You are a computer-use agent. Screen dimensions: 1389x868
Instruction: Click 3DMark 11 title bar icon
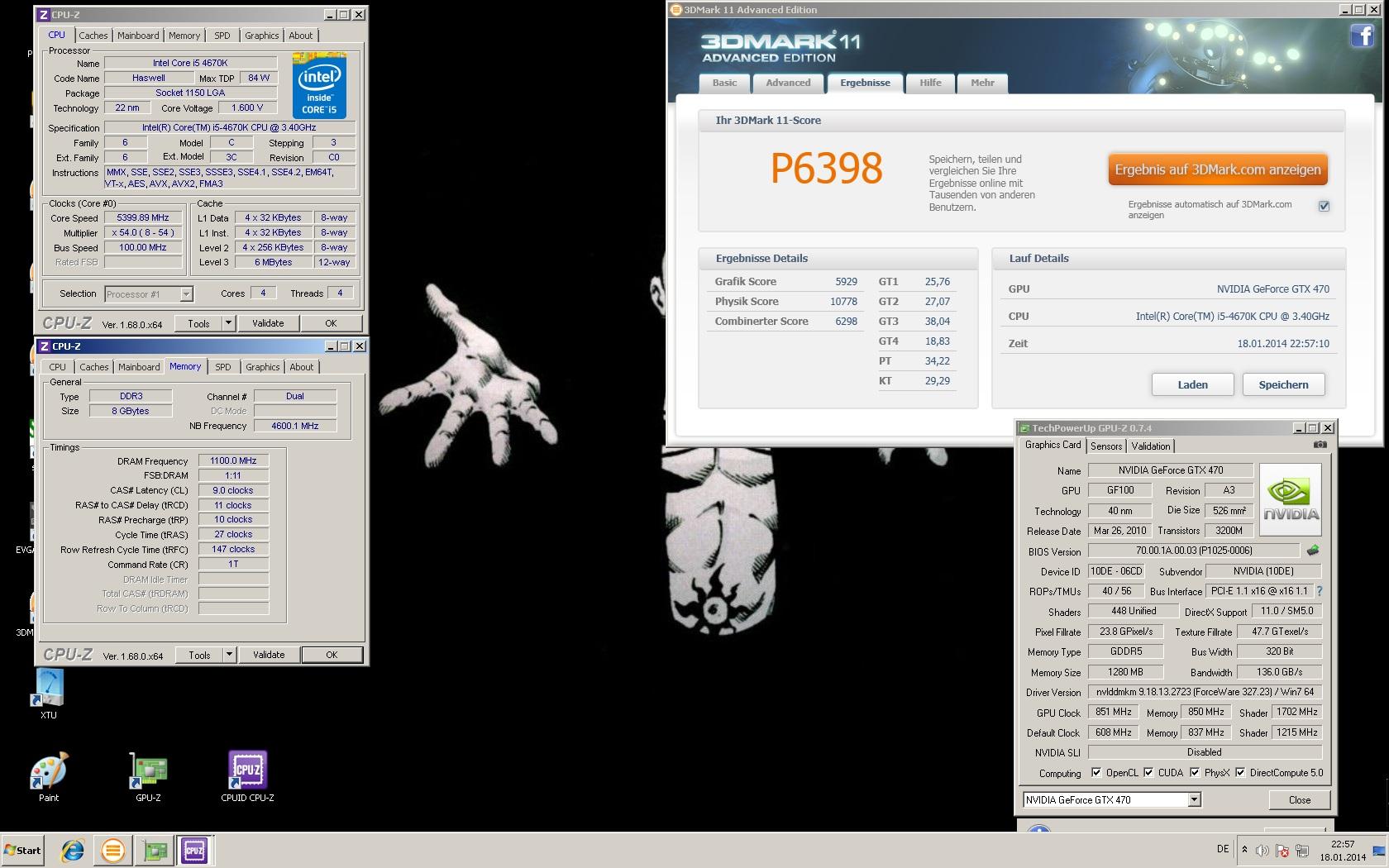coord(675,10)
